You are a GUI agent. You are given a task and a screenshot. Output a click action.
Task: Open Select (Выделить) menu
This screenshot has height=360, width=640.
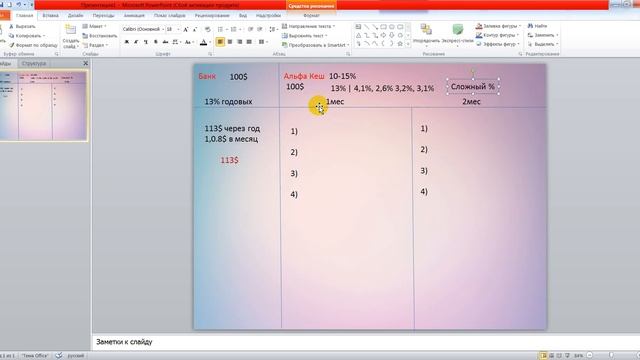point(543,44)
